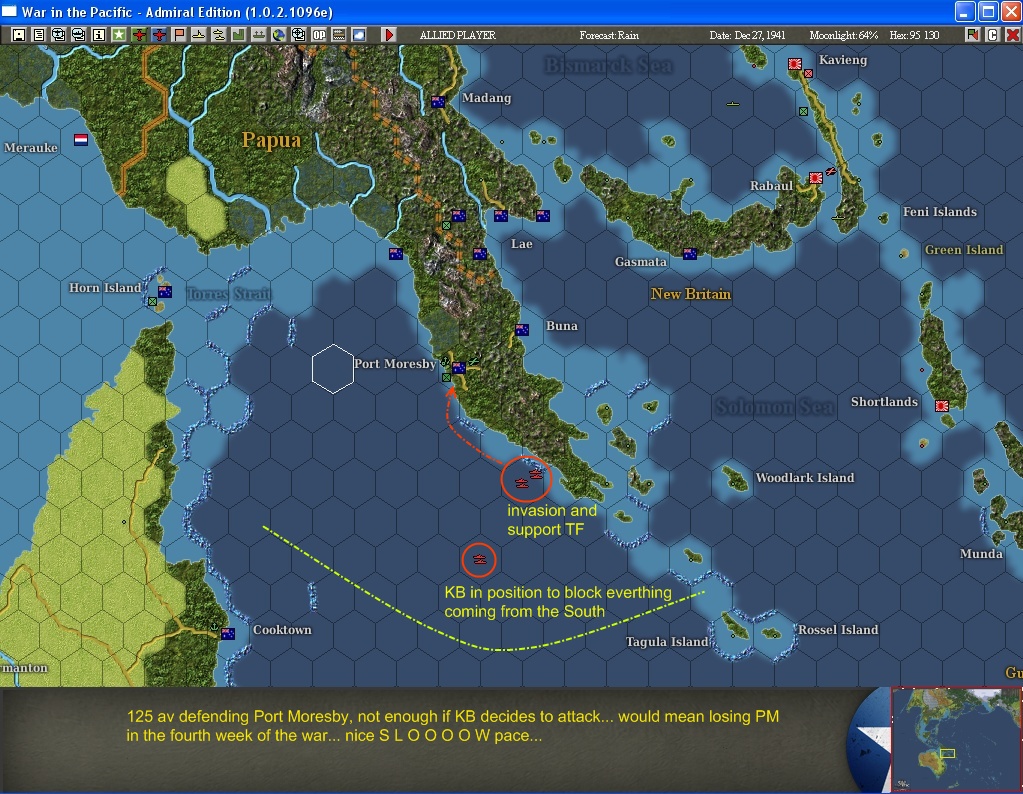This screenshot has width=1023, height=794.
Task: Click the white star on green icon
Action: click(x=119, y=35)
